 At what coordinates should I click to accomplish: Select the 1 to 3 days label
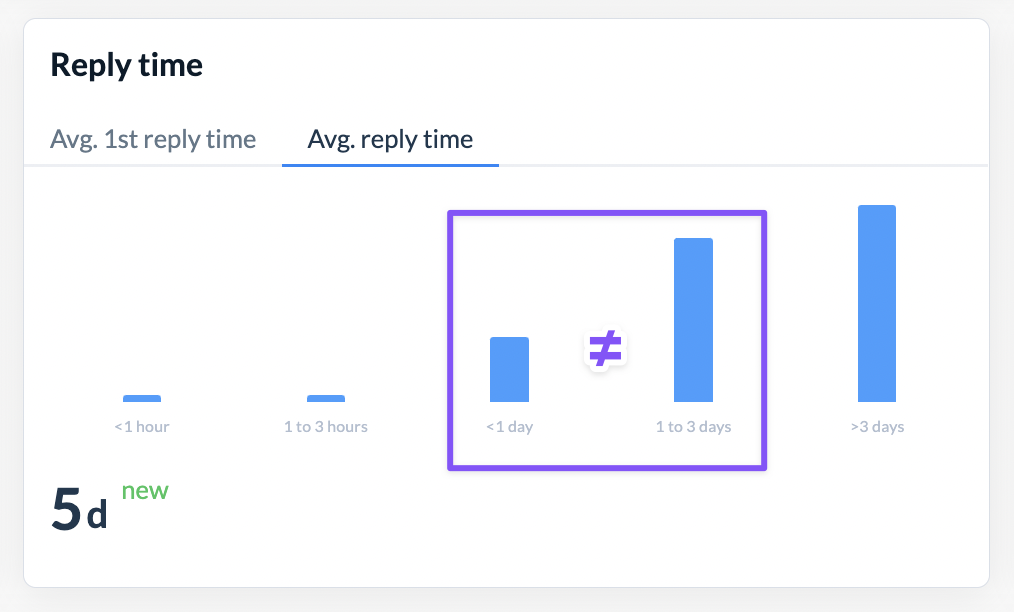point(693,426)
